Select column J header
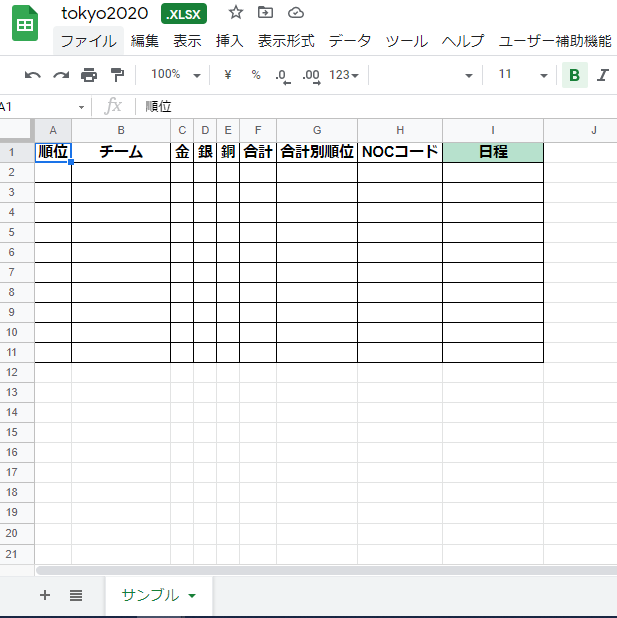 (580, 130)
